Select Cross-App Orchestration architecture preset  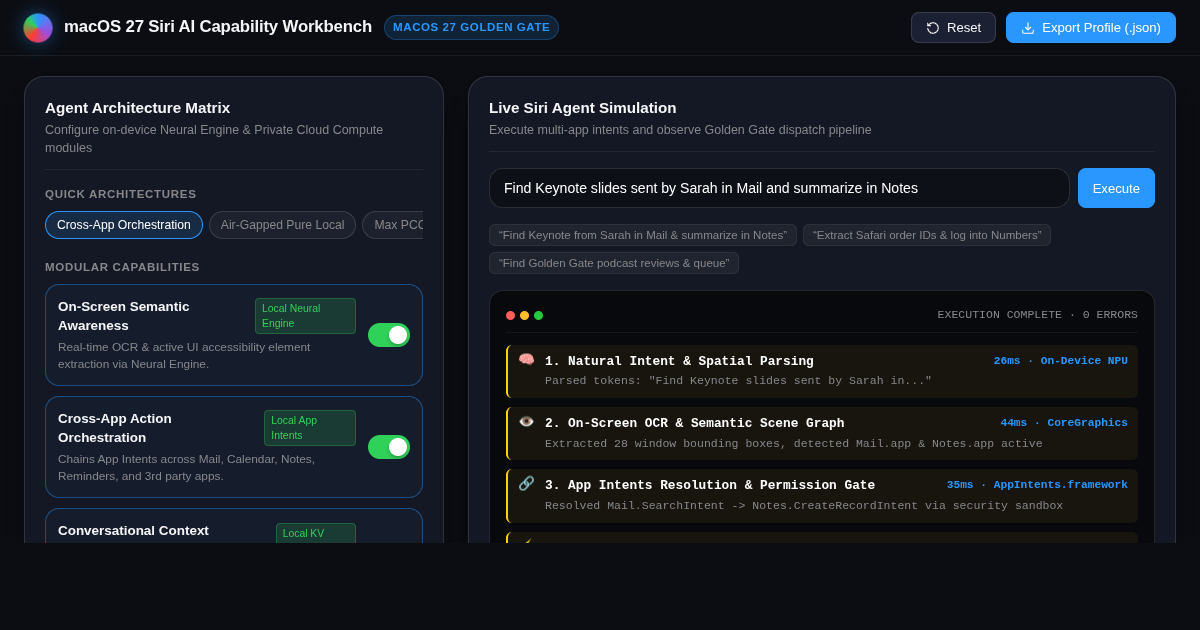[124, 225]
